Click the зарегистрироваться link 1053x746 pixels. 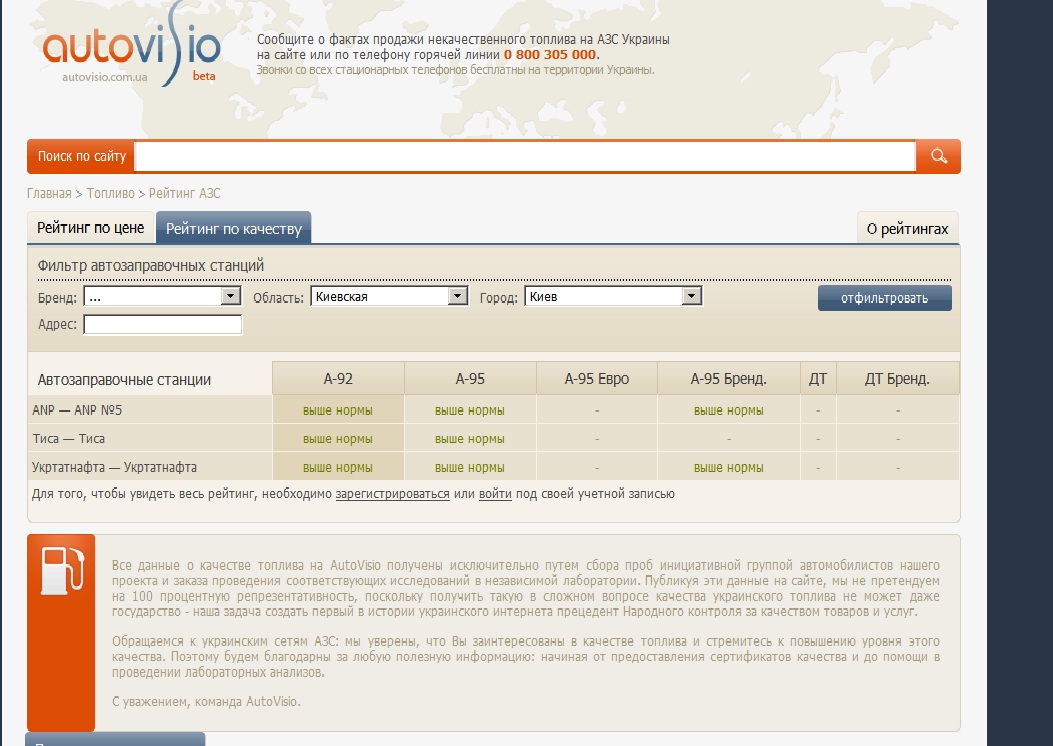392,494
